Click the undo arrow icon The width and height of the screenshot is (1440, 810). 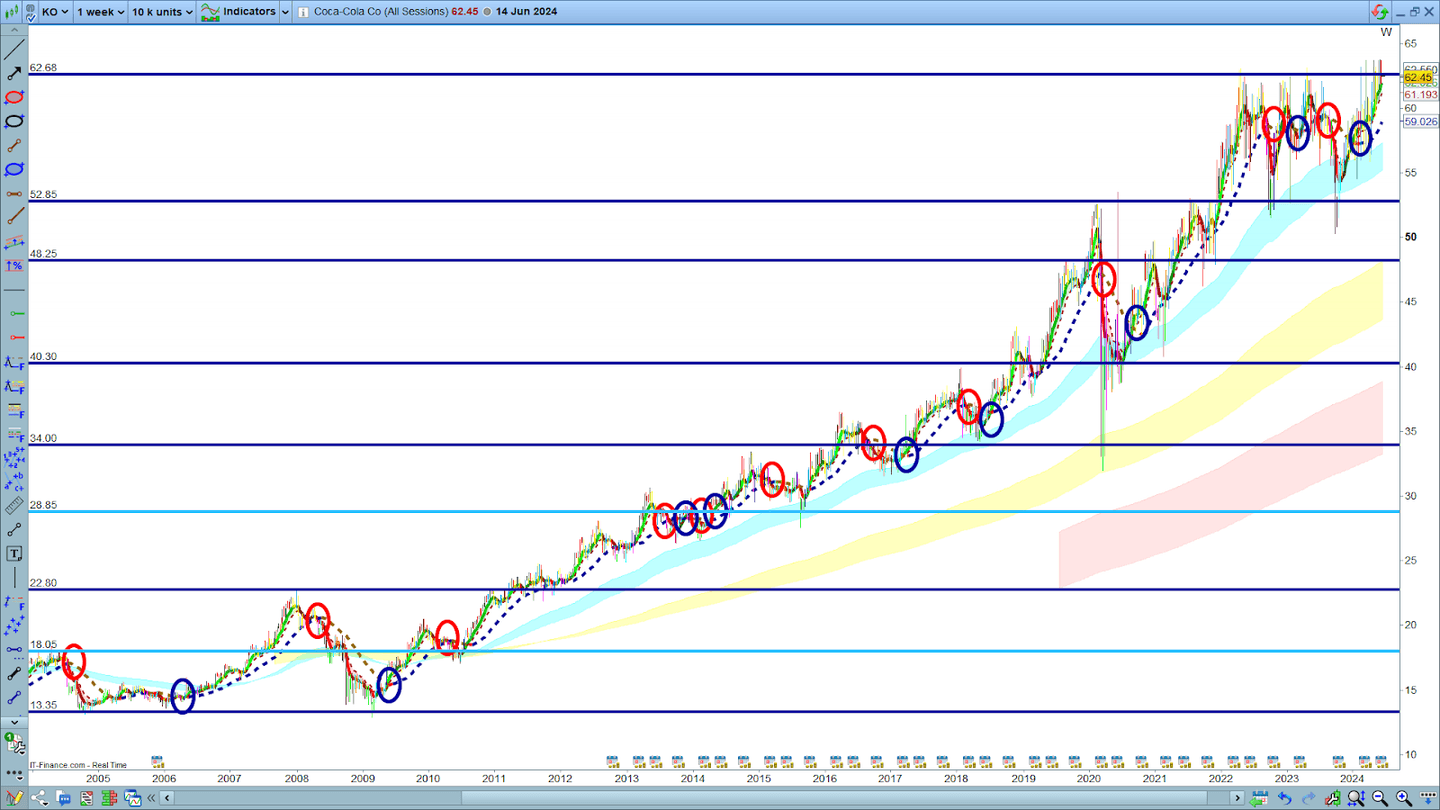(x=1284, y=798)
